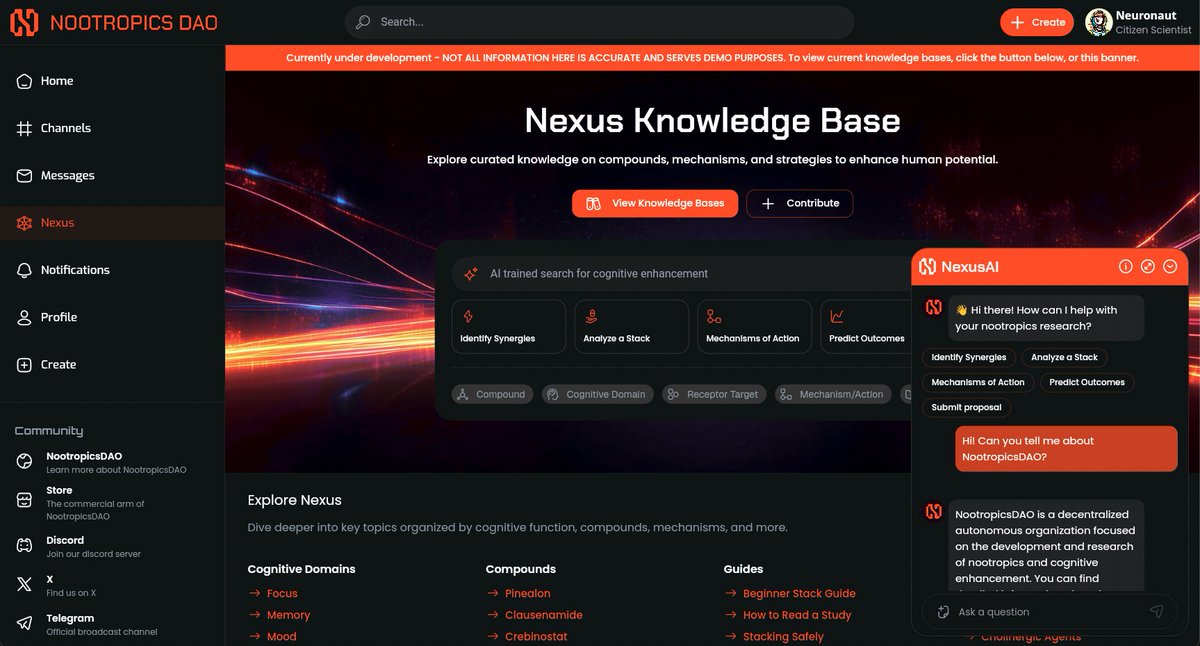Click the Submit proposal chip in chat
This screenshot has height=646, width=1200.
point(966,407)
